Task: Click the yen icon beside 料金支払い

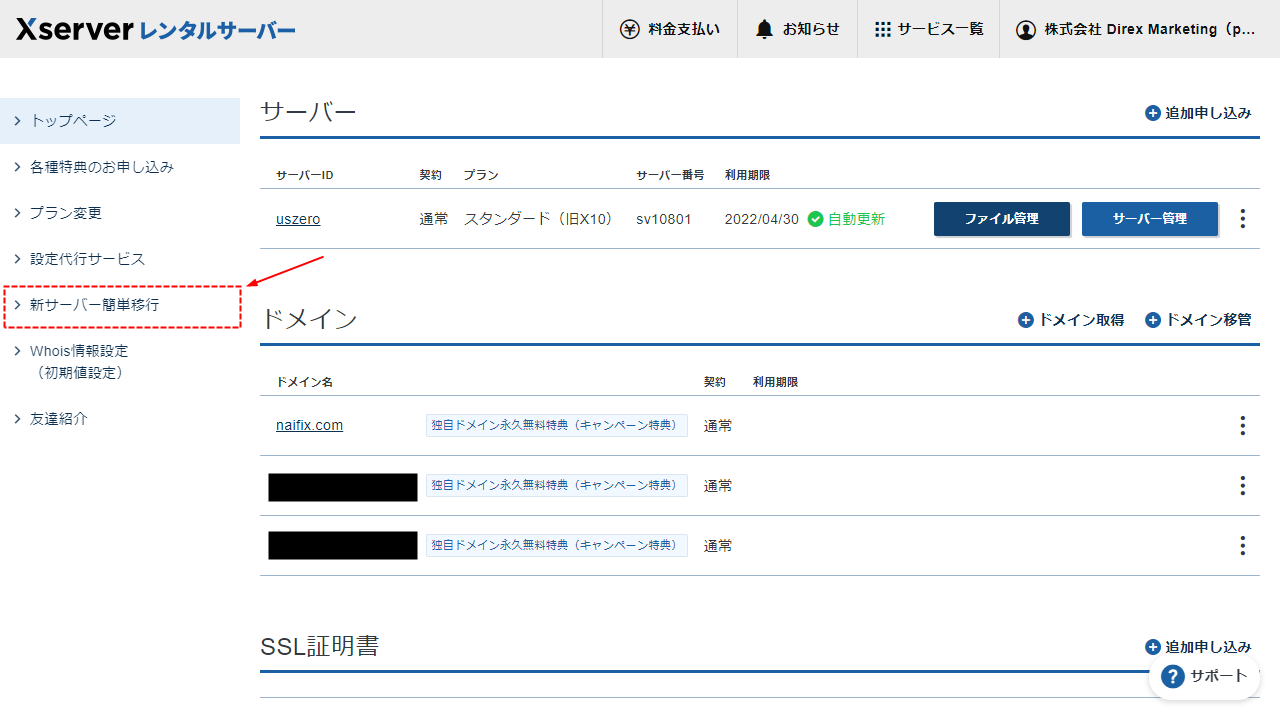Action: click(629, 29)
